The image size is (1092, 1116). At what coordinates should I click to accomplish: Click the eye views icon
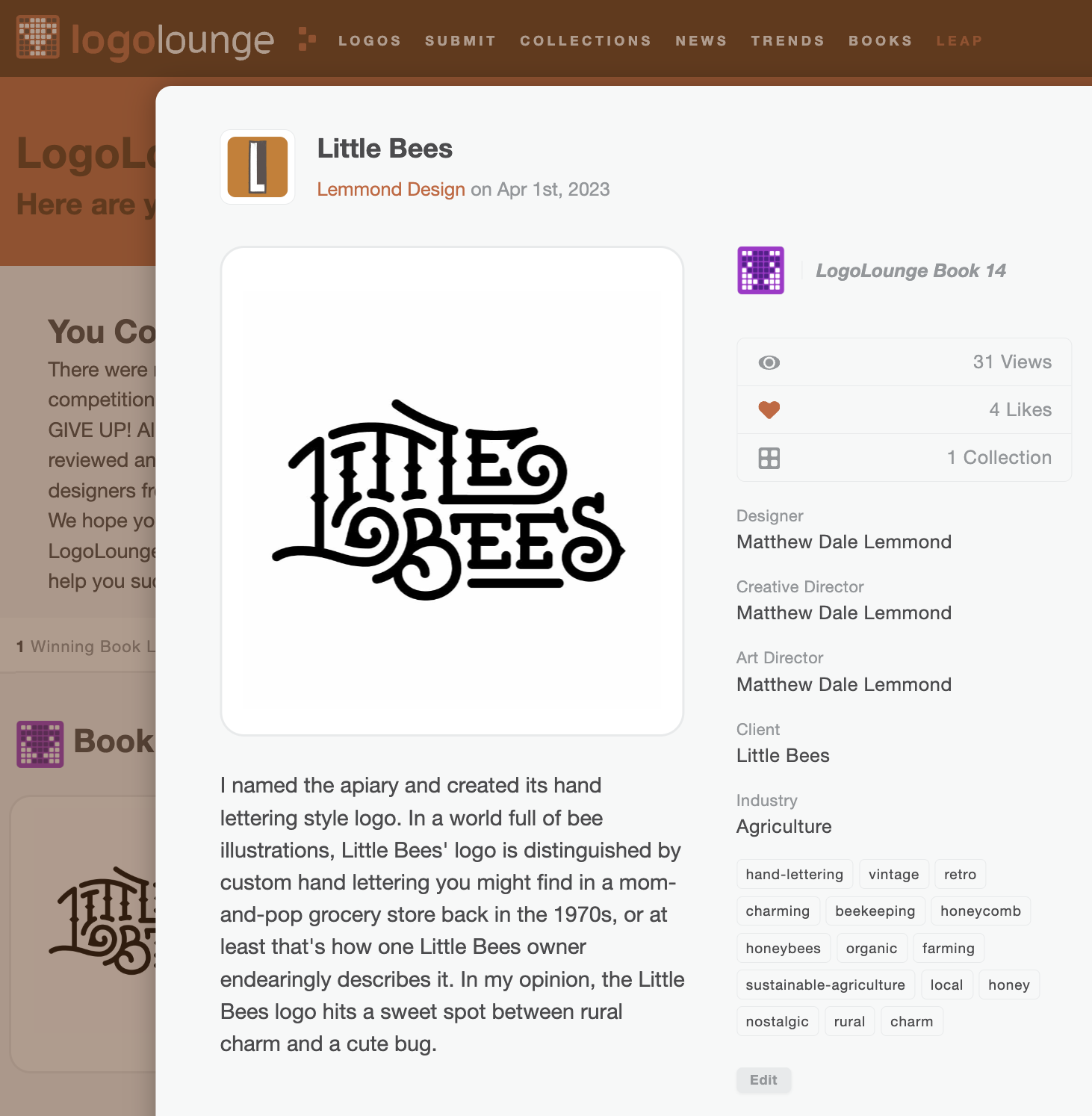(x=769, y=362)
